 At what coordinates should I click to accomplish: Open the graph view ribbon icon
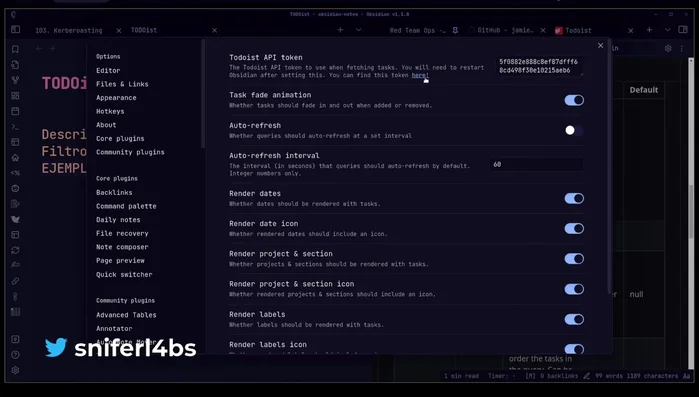[x=15, y=80]
